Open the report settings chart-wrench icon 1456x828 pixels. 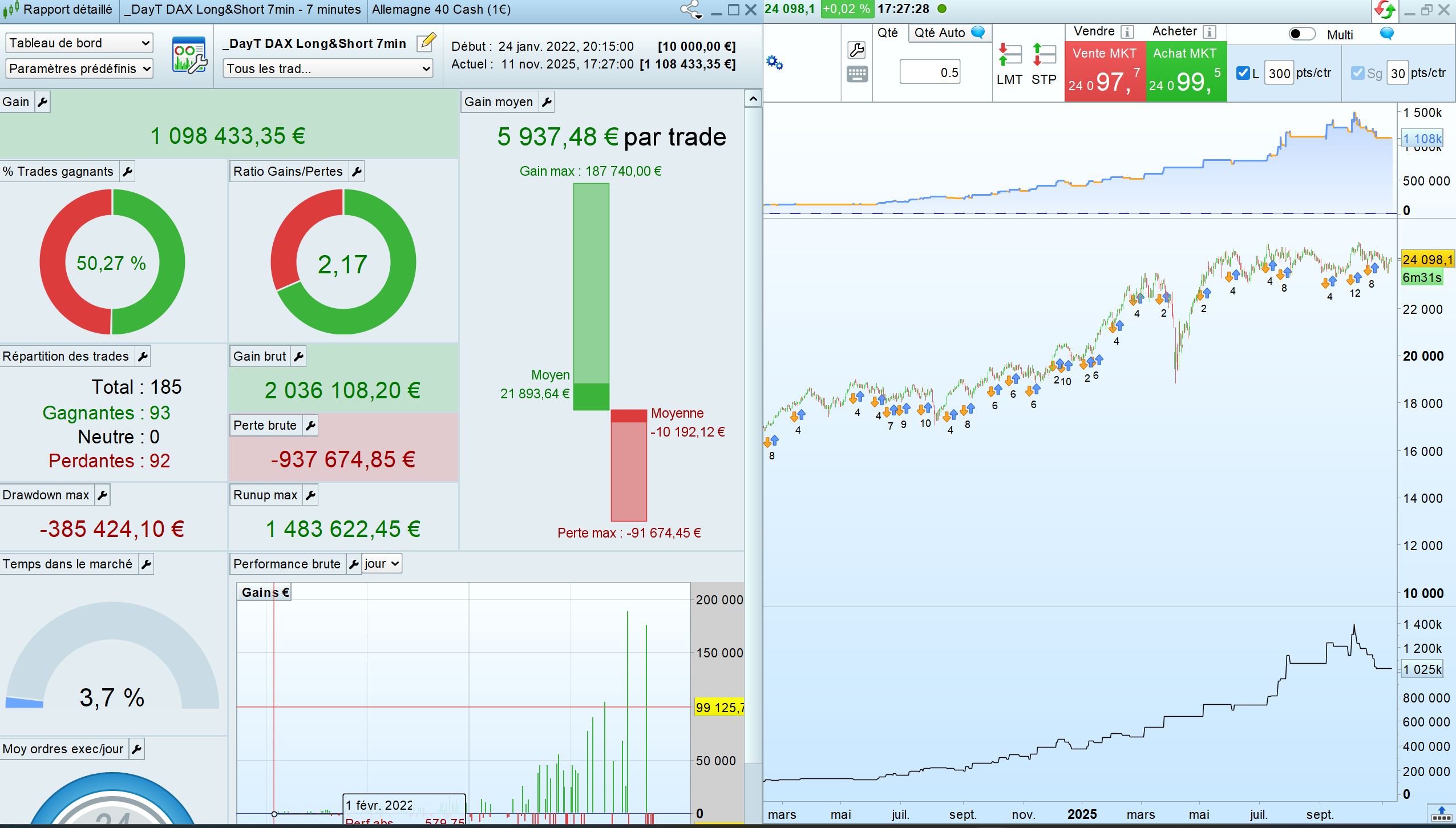189,55
